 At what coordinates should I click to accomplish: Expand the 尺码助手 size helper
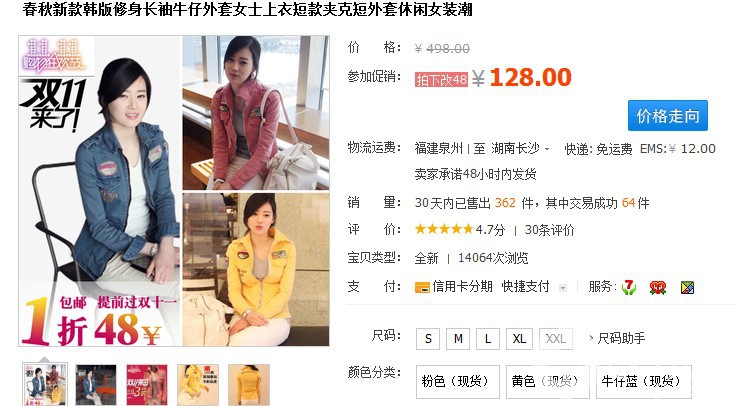coord(618,338)
